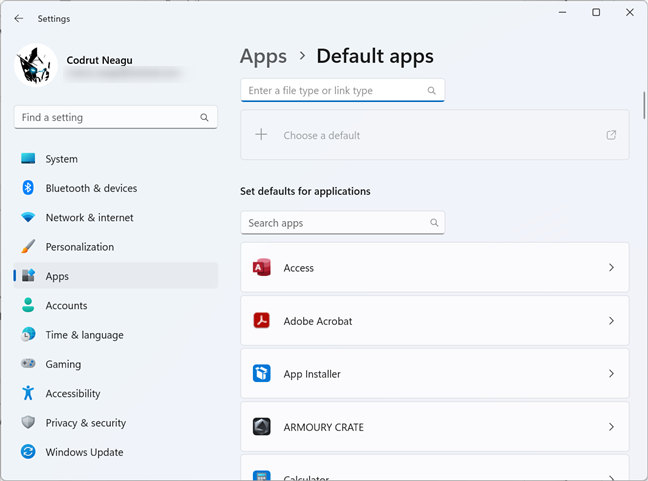Screen dimensions: 648x481
Task: Click the Find a setting search box
Action: click(108, 118)
